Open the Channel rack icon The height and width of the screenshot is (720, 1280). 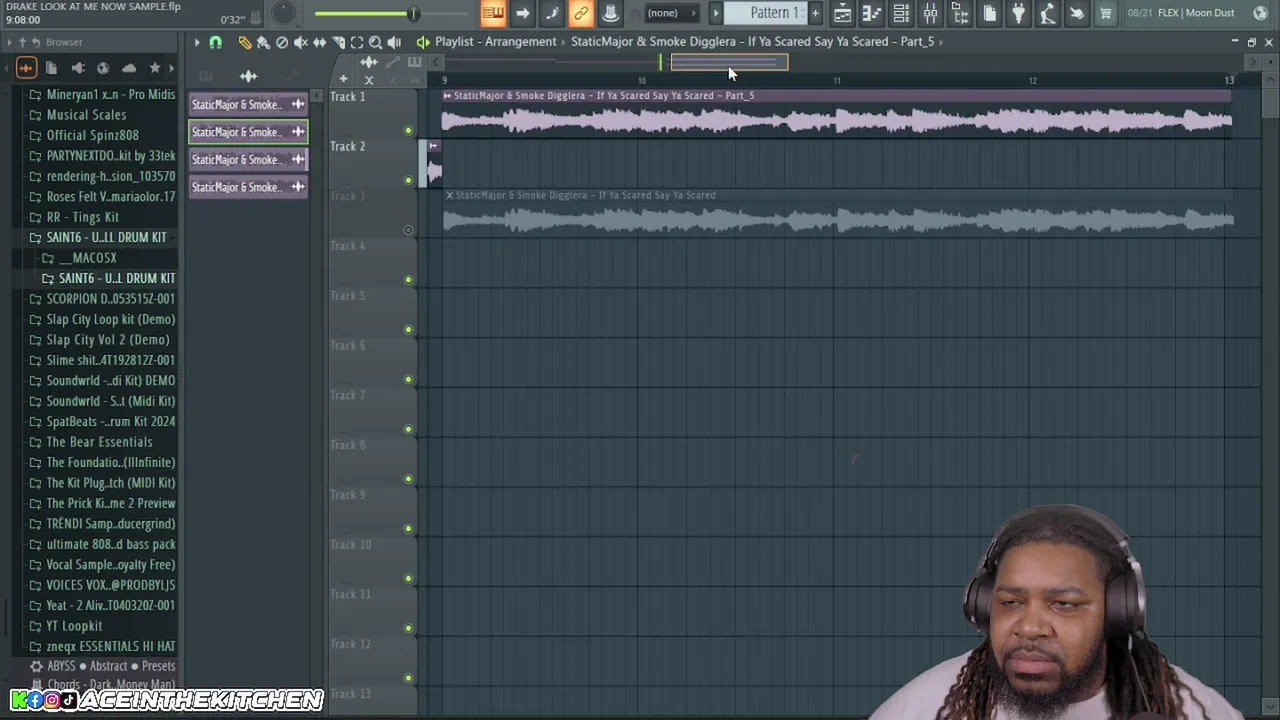pos(901,13)
